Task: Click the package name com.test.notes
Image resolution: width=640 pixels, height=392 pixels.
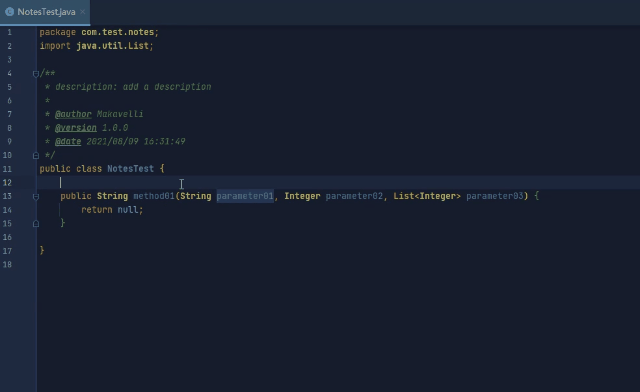Action: (x=118, y=32)
